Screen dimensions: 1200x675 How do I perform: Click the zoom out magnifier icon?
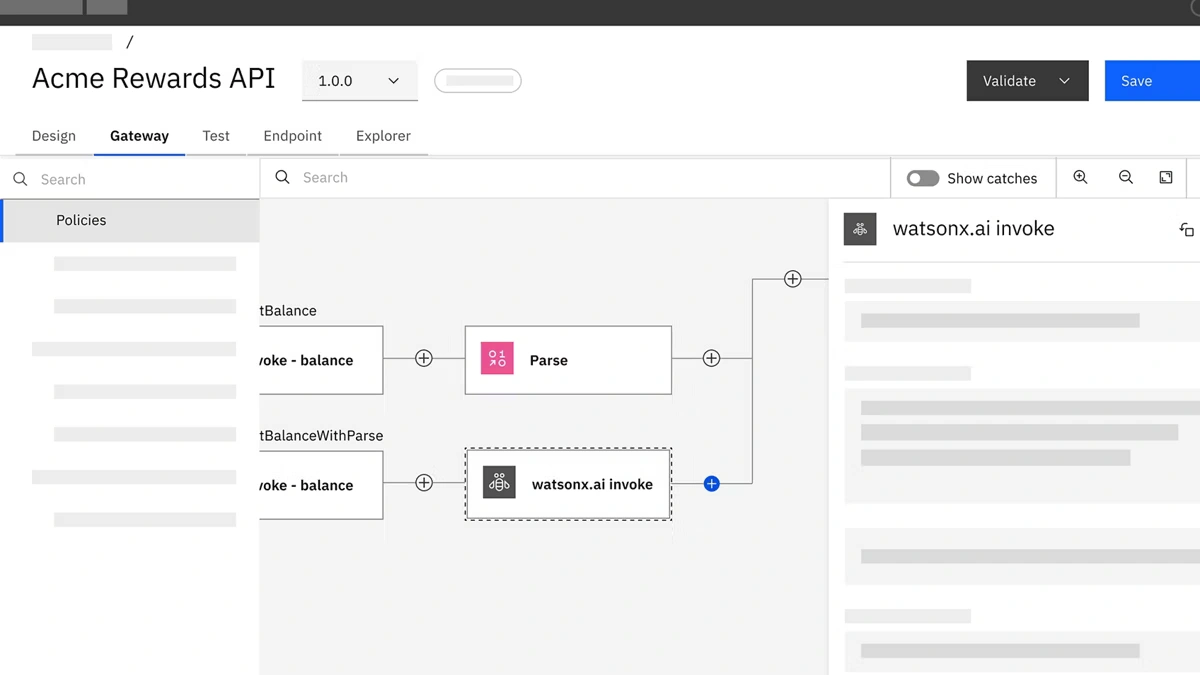coord(1125,177)
